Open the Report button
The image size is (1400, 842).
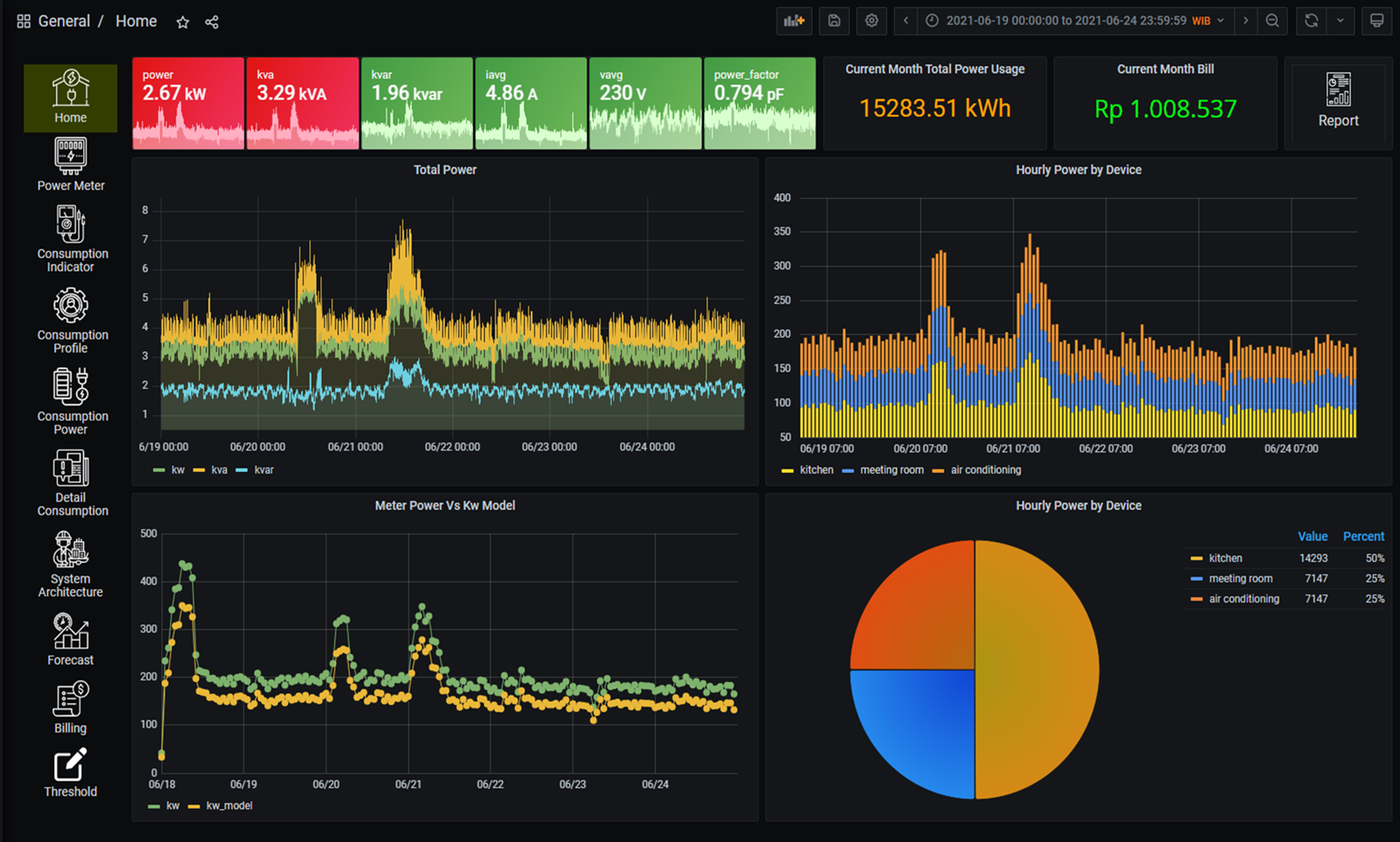1338,102
